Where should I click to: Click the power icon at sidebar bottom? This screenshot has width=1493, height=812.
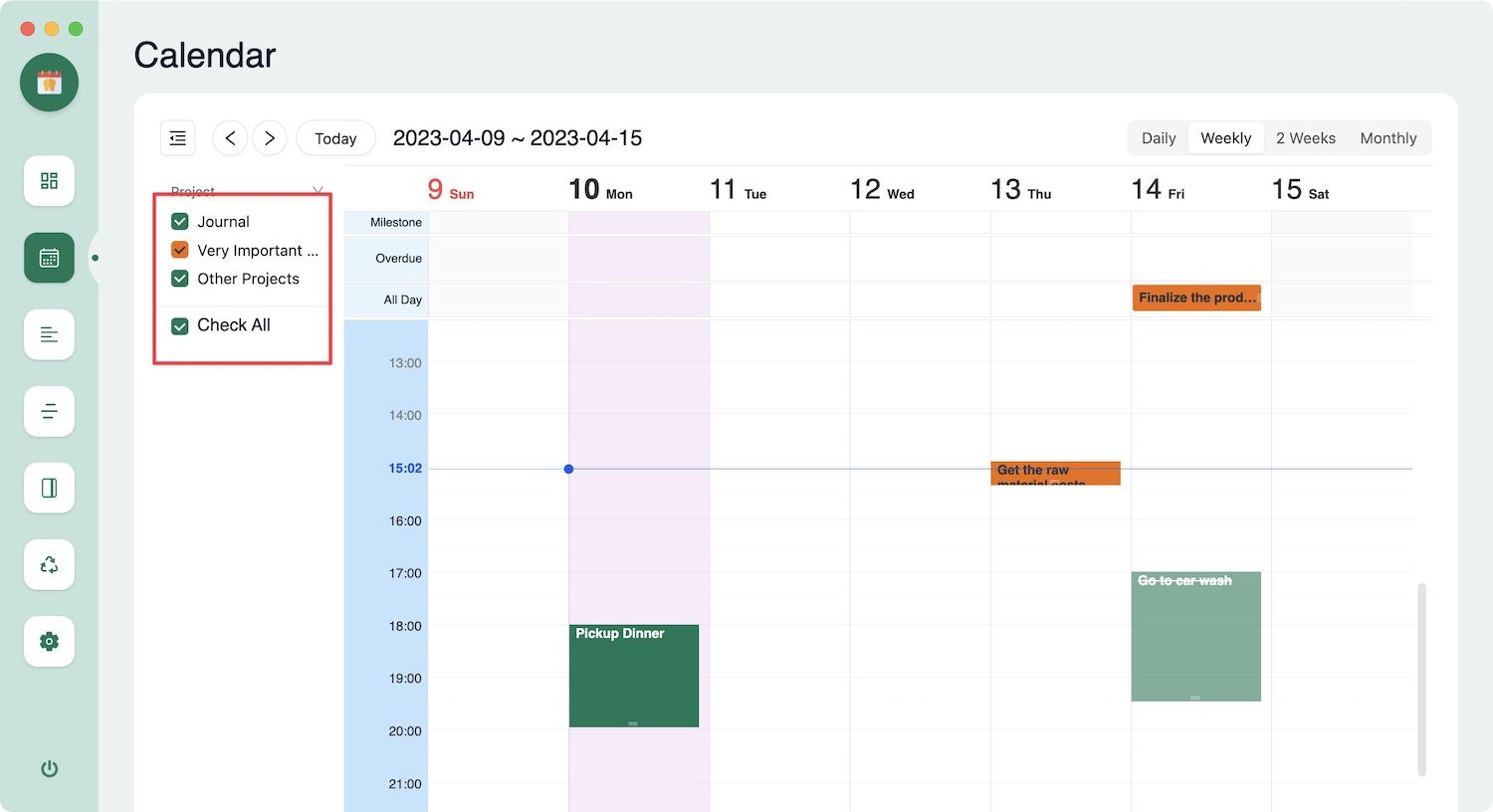tap(49, 768)
